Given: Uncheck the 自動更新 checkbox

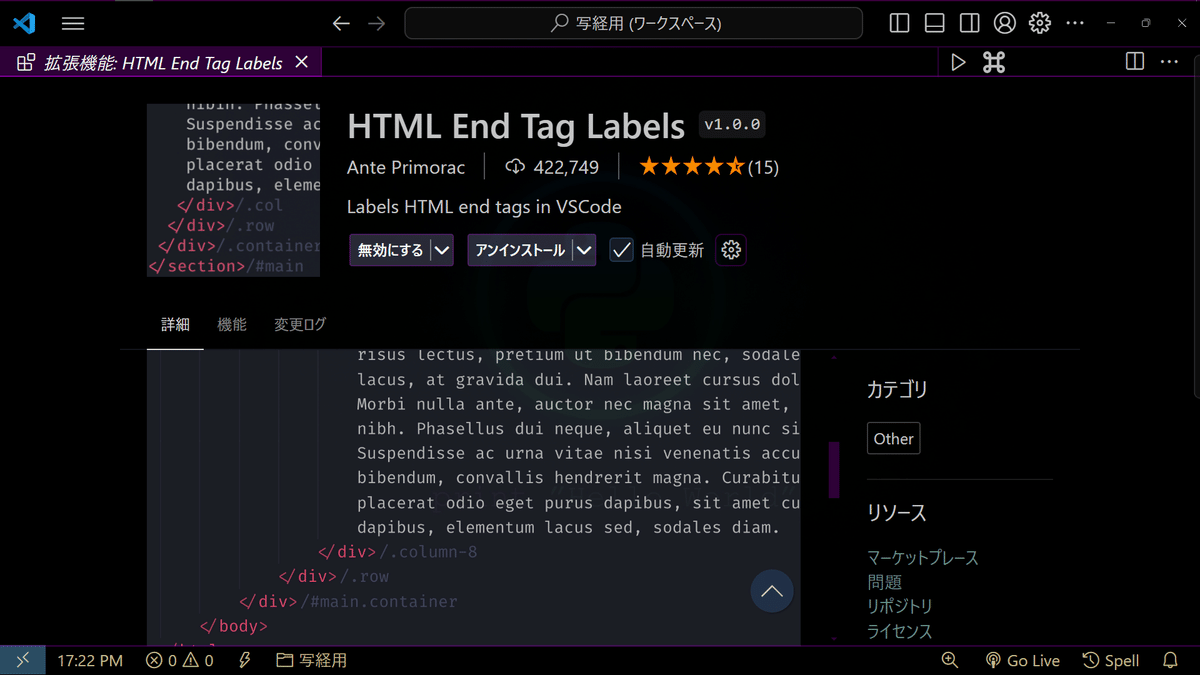Looking at the screenshot, I should click(621, 250).
